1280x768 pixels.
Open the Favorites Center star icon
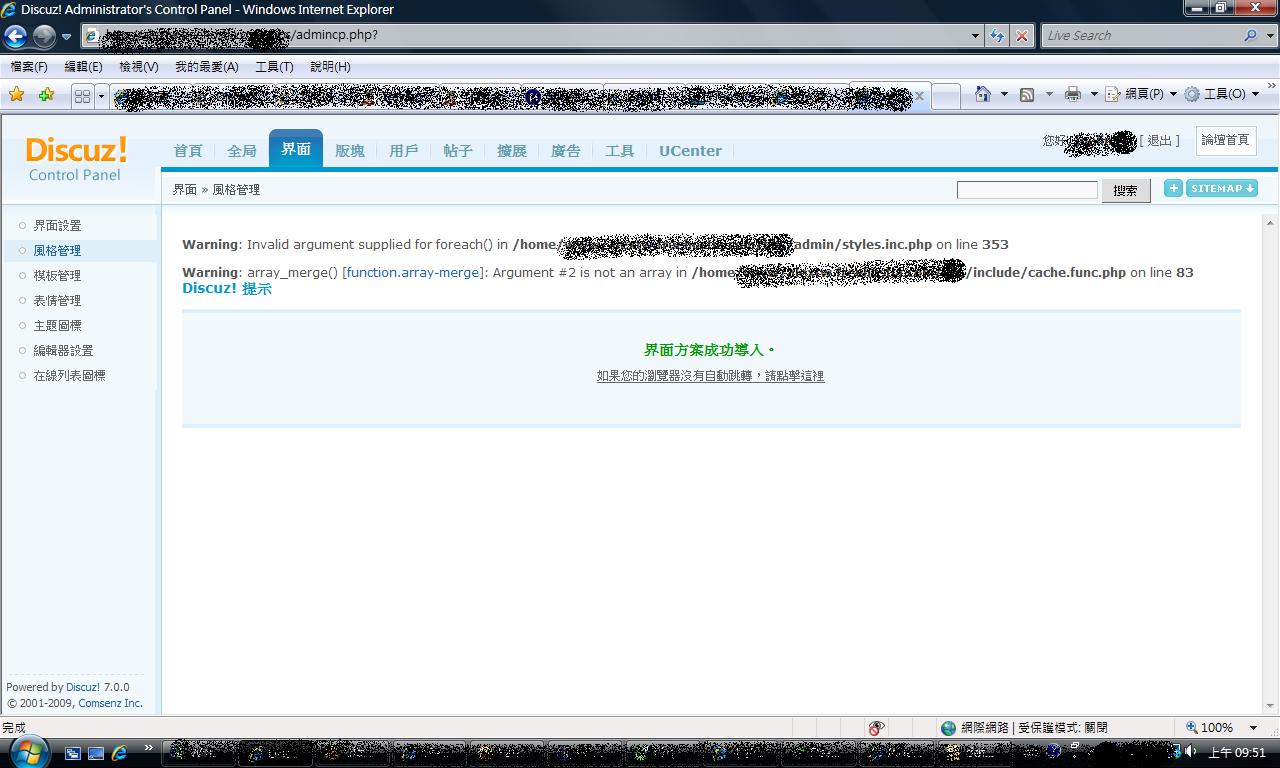(x=17, y=95)
